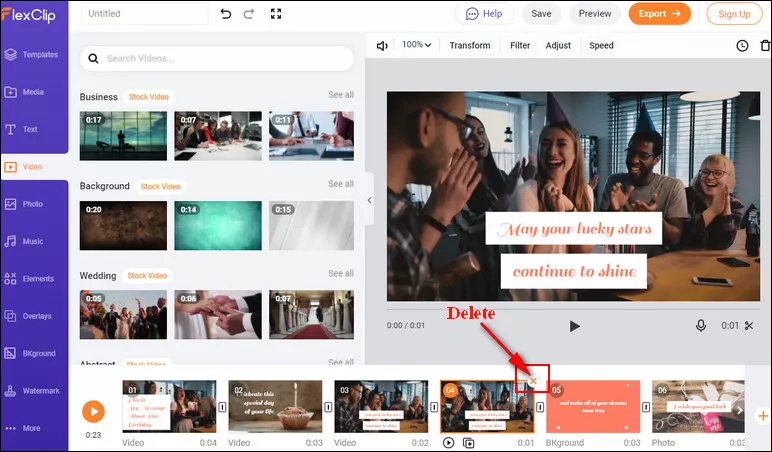Viewport: 772px width, 452px height.
Task: Open the Media sidebar panel
Action: coord(25,92)
